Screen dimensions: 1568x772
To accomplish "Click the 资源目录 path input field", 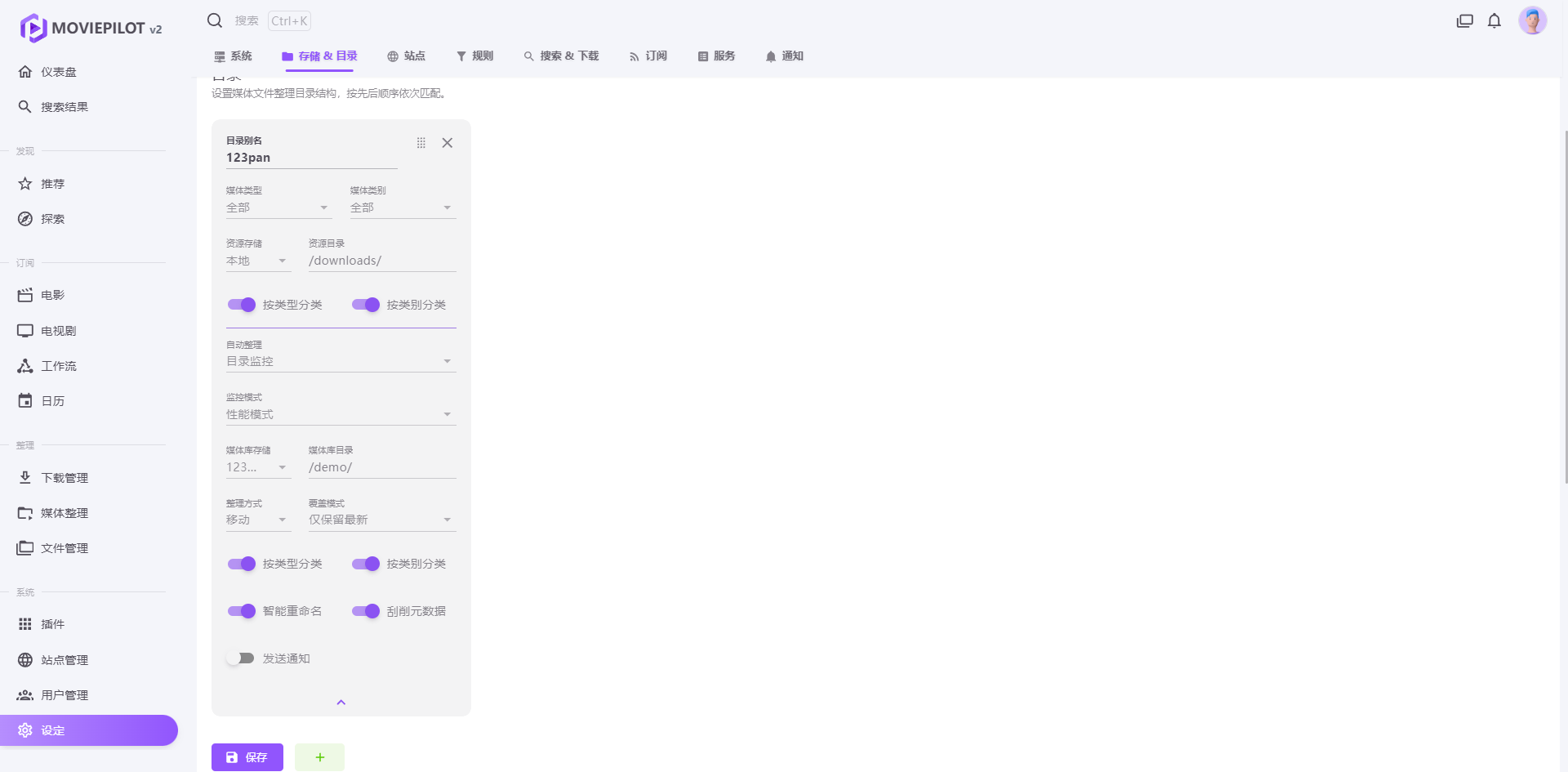I will 381,261.
